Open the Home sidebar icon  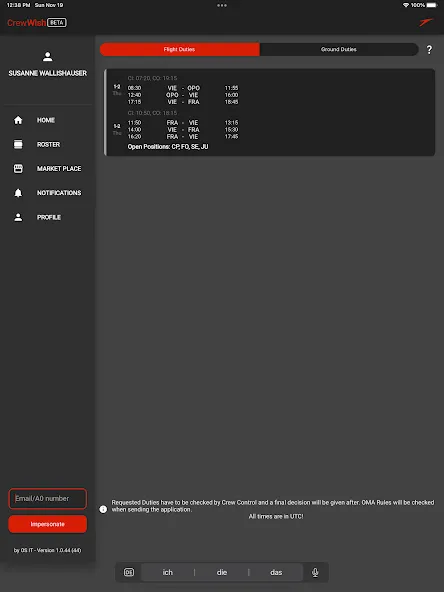coord(18,120)
